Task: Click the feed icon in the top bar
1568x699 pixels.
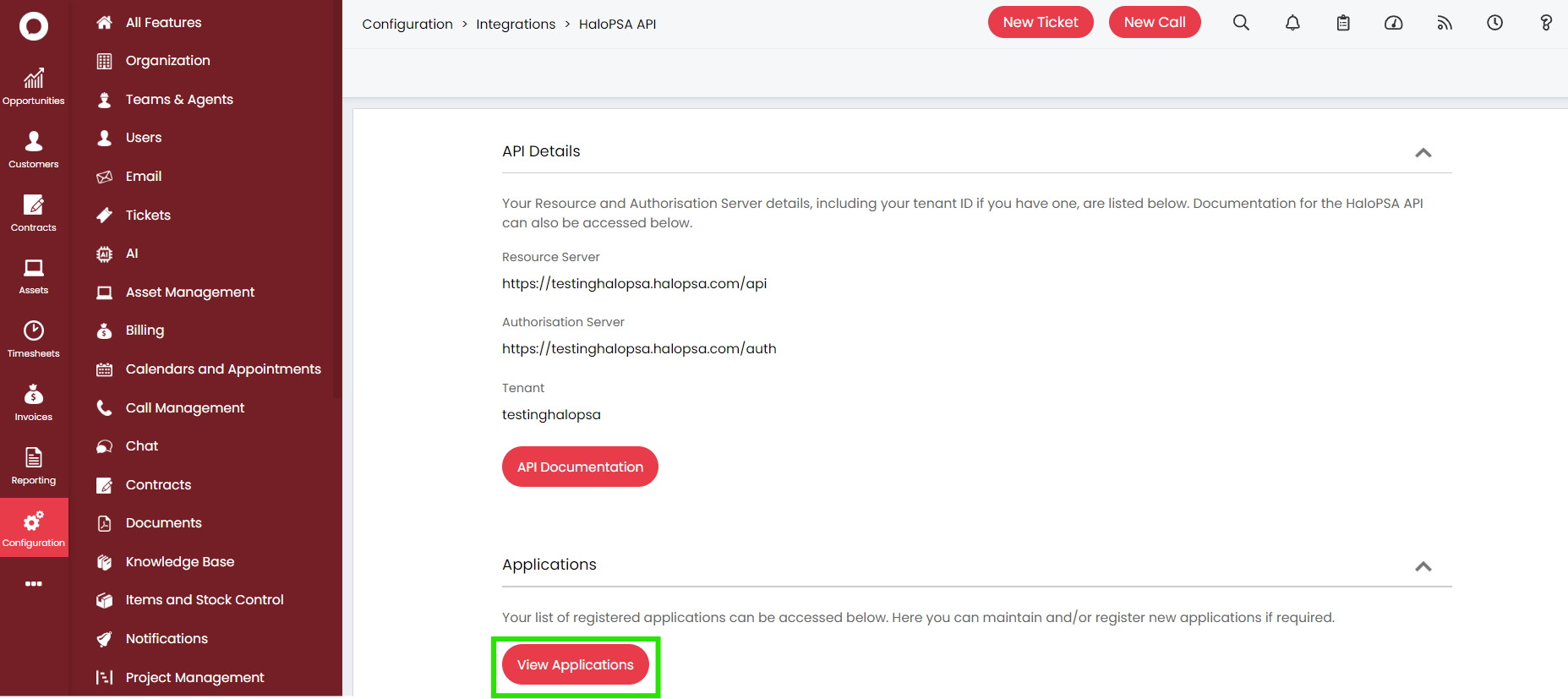Action: click(1445, 23)
